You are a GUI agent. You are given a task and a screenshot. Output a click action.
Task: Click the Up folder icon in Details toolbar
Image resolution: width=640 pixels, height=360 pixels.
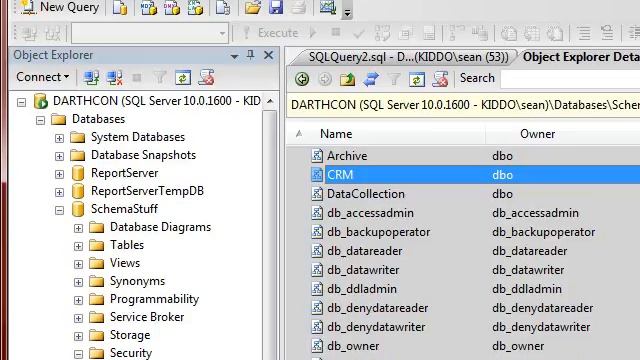pos(347,79)
